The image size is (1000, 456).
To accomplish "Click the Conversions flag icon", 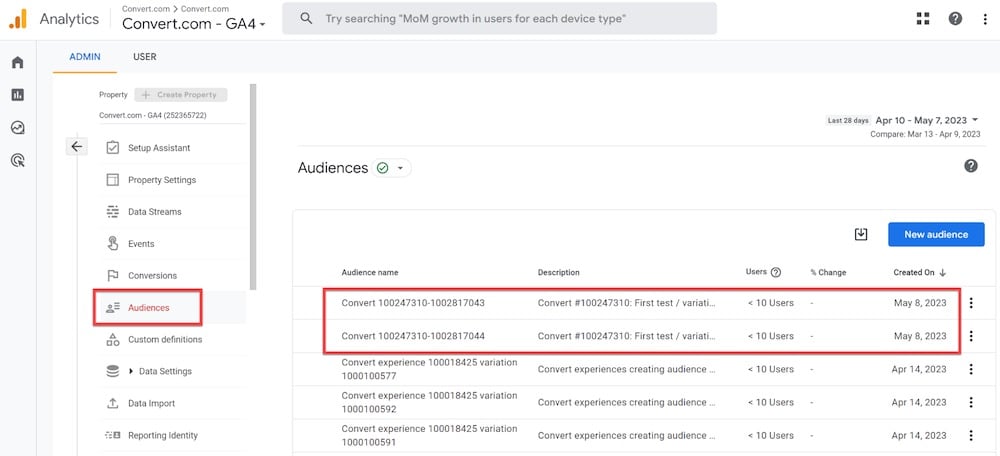I will pyautogui.click(x=113, y=276).
